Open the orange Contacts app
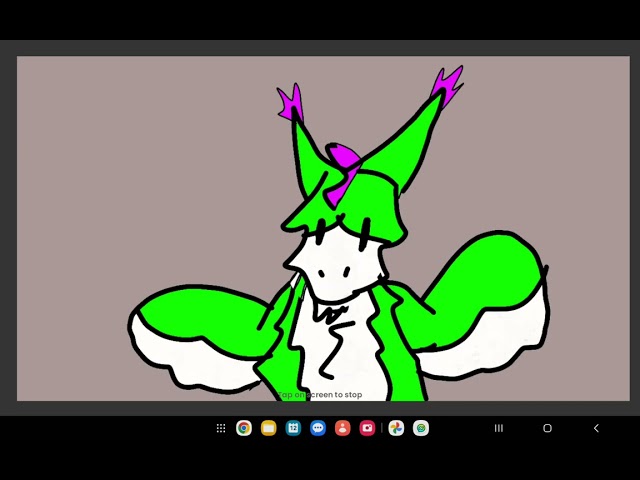Image resolution: width=640 pixels, height=480 pixels. 342,428
